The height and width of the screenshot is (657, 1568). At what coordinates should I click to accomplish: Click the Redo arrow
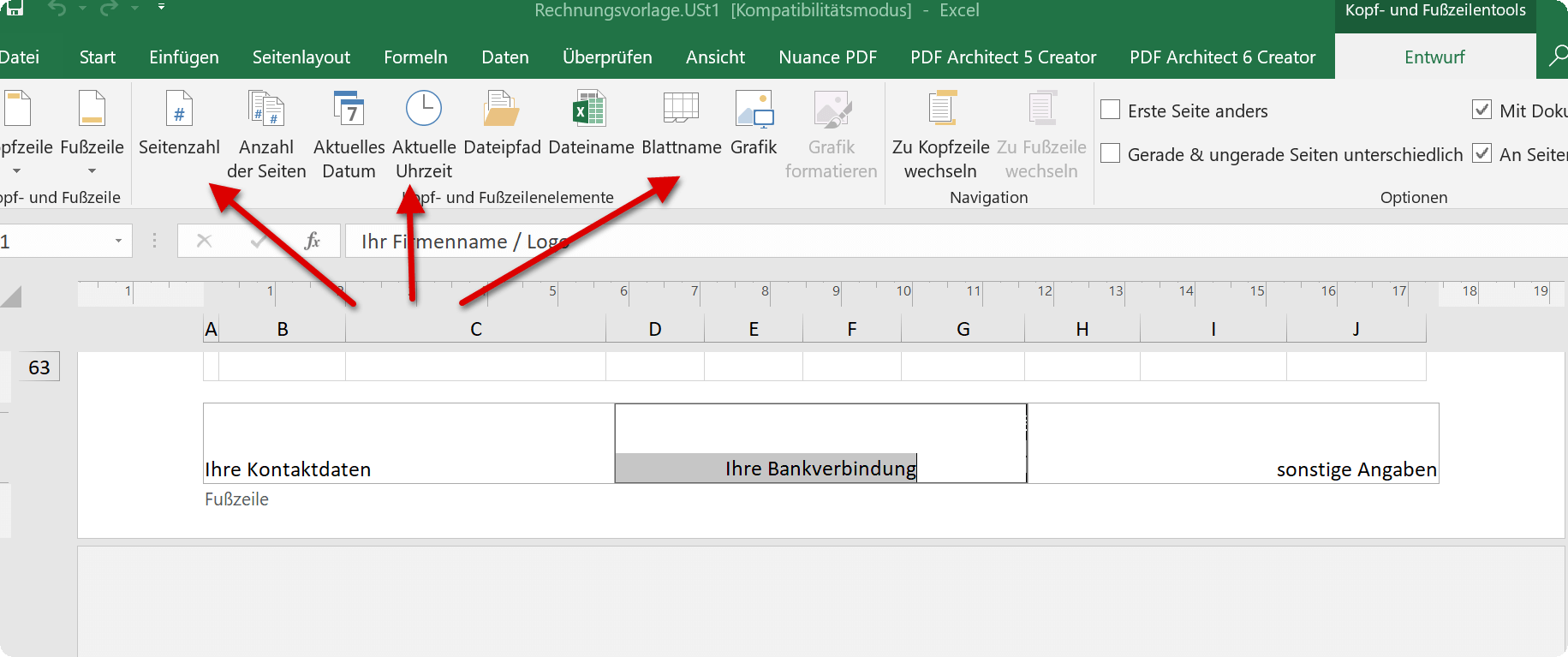tap(110, 9)
